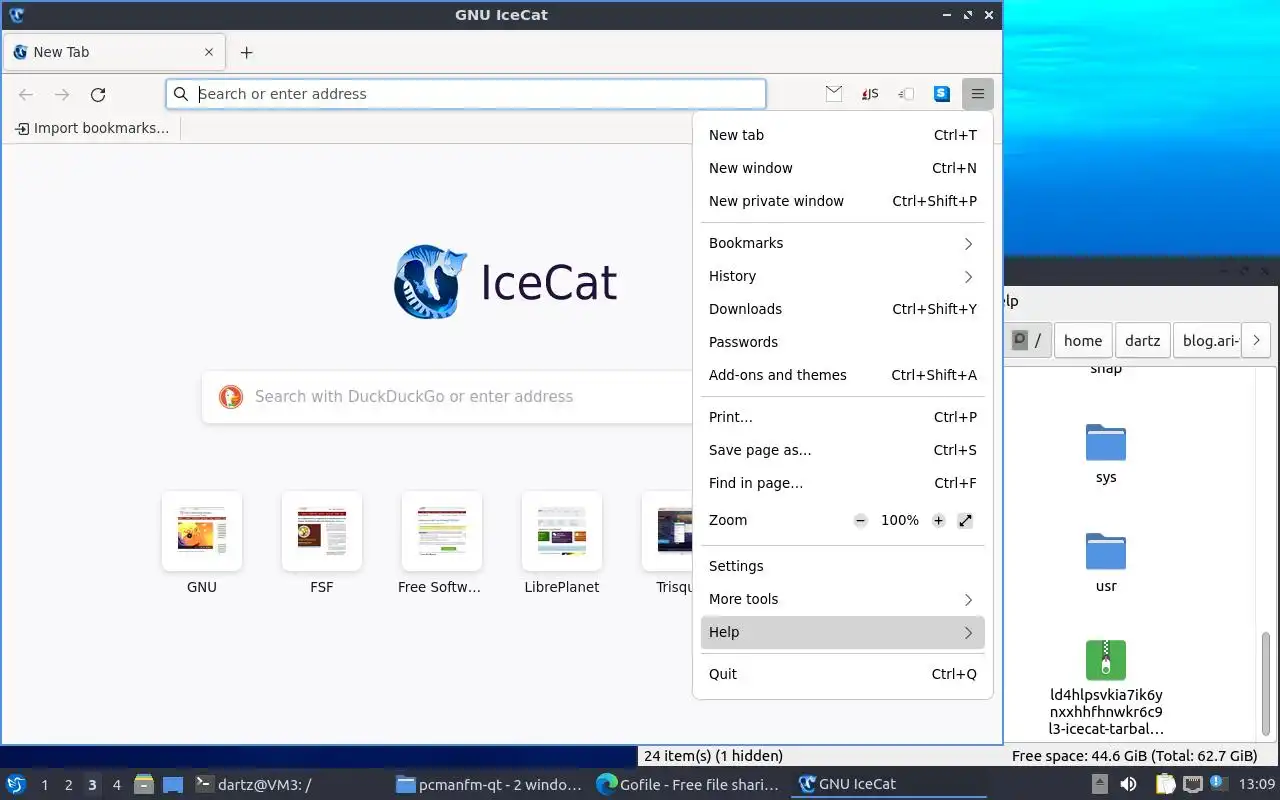Click the file manager vertical scrollbar
Image resolution: width=1280 pixels, height=800 pixels.
click(x=1266, y=684)
